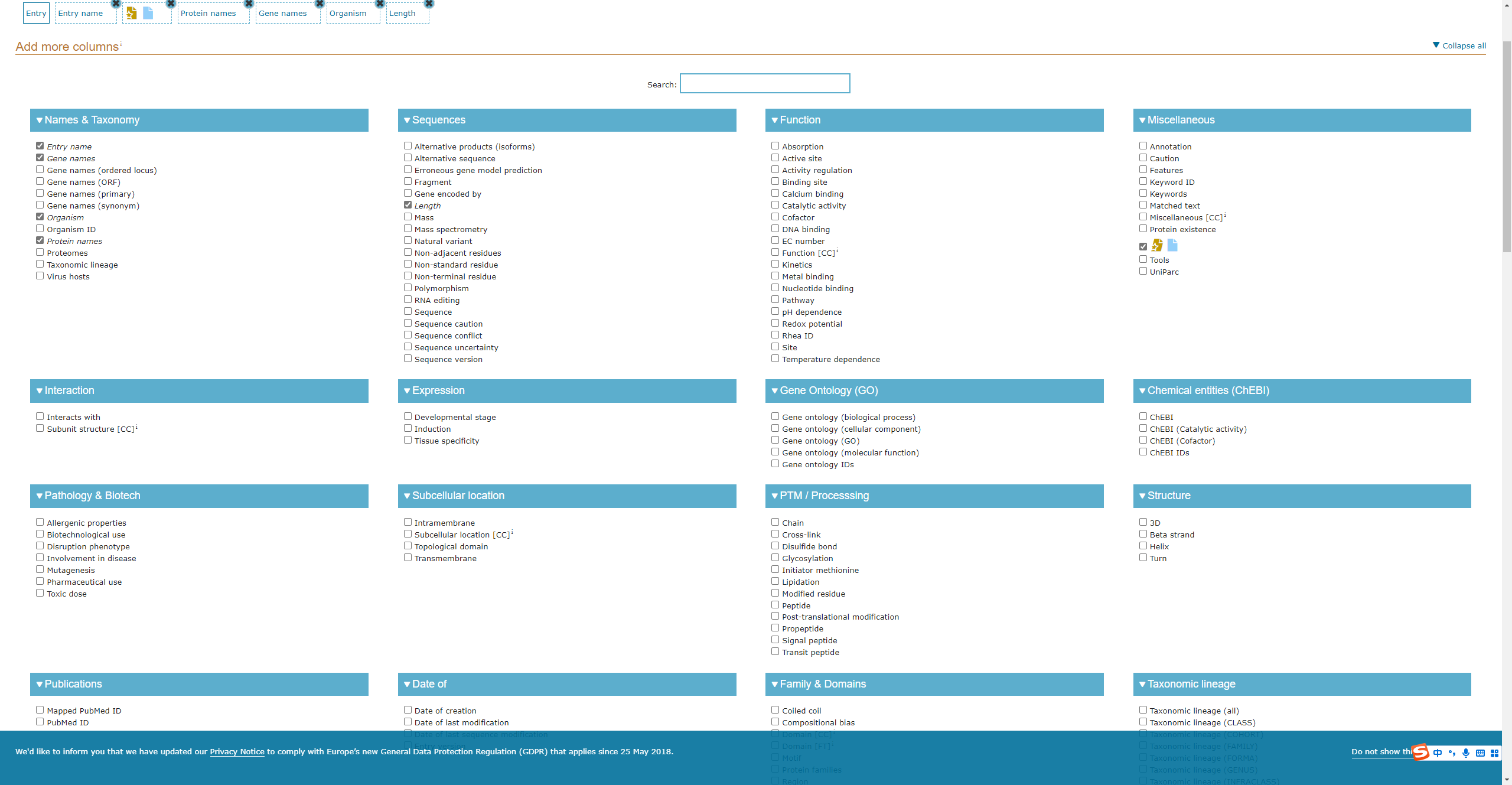Check the Organism ID checkbox
Screen dimensions: 1512x785
pos(40,229)
